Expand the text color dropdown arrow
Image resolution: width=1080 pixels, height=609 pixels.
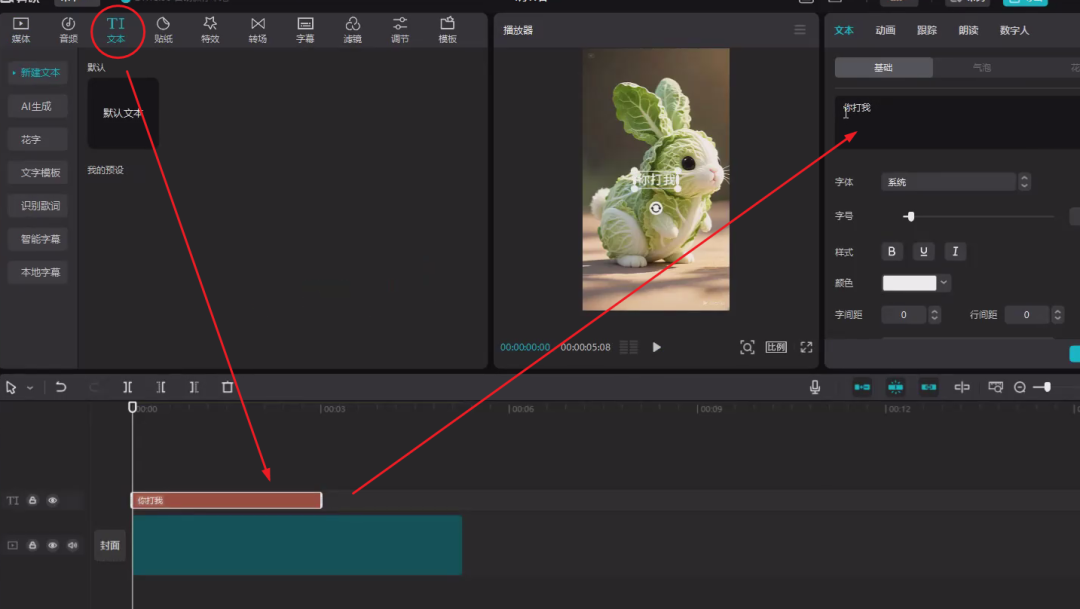point(943,283)
